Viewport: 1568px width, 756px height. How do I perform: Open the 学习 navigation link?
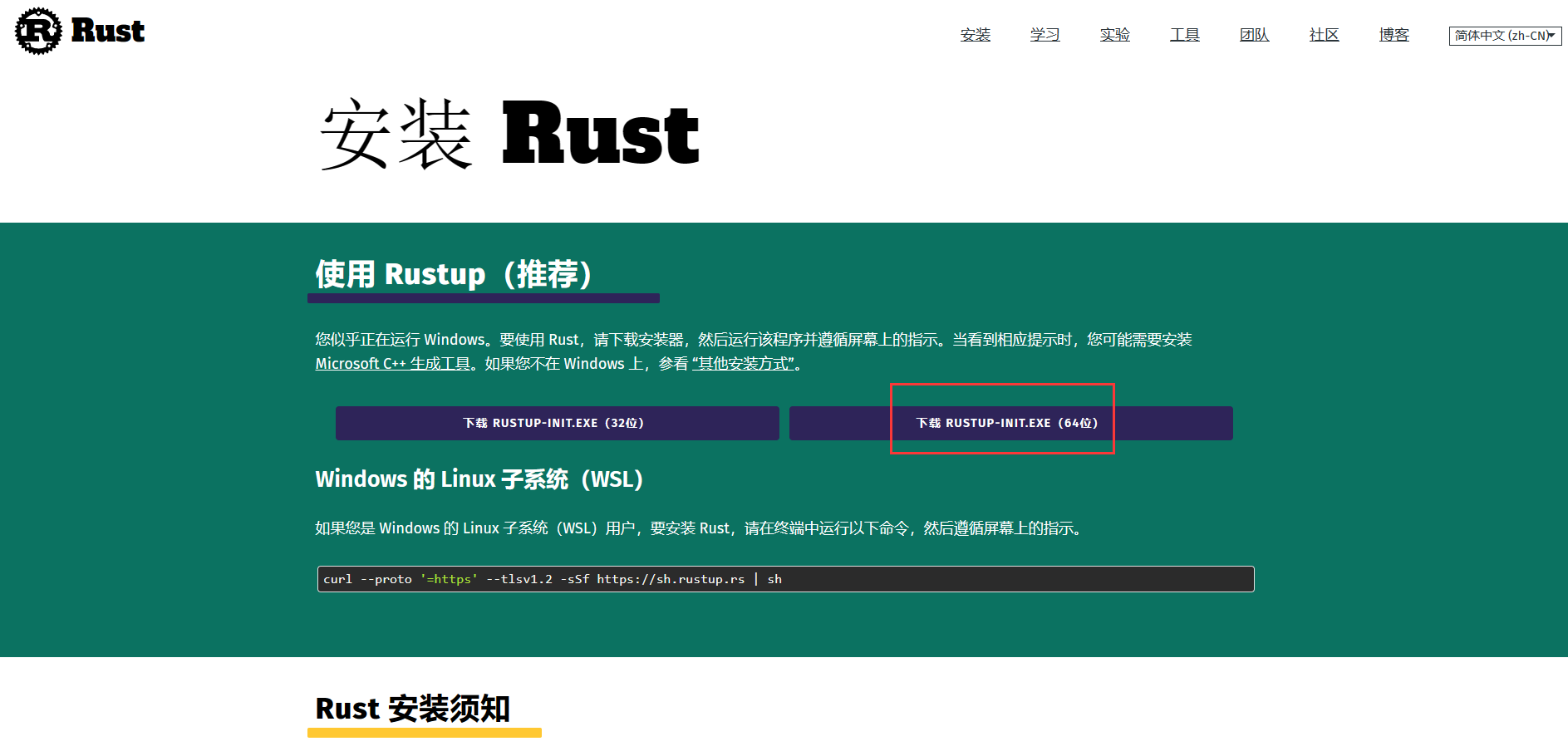pyautogui.click(x=1045, y=35)
